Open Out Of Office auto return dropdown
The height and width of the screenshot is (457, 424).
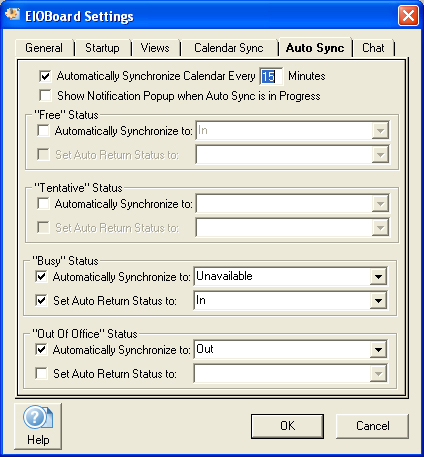point(378,374)
